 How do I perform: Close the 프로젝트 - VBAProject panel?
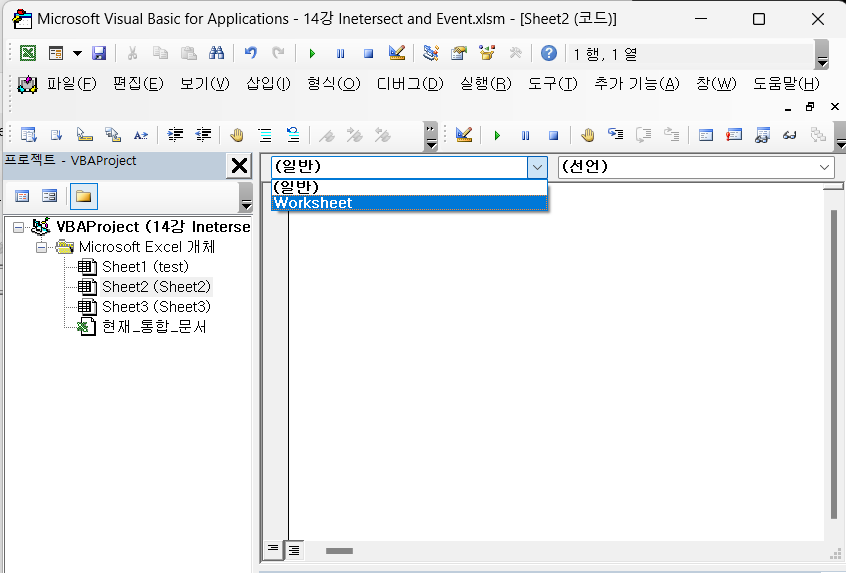(x=239, y=166)
